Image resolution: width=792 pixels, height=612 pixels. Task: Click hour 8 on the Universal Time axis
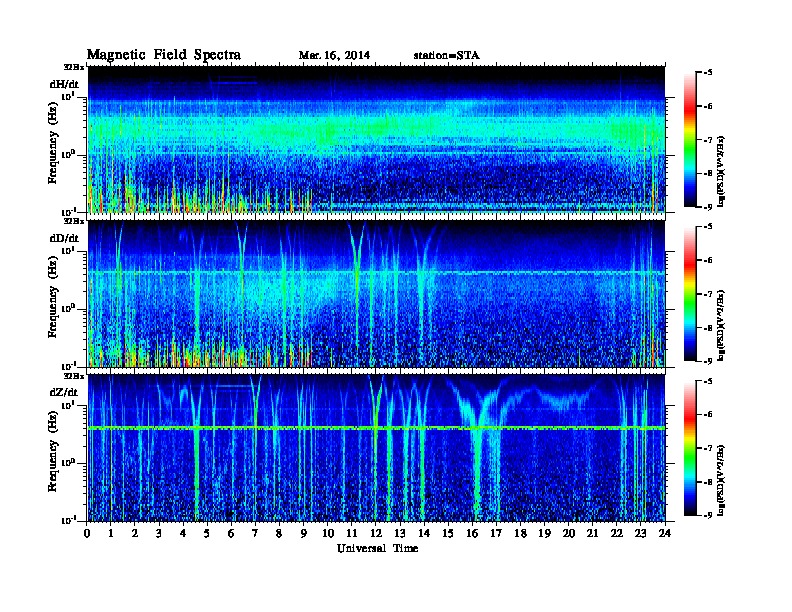point(279,533)
